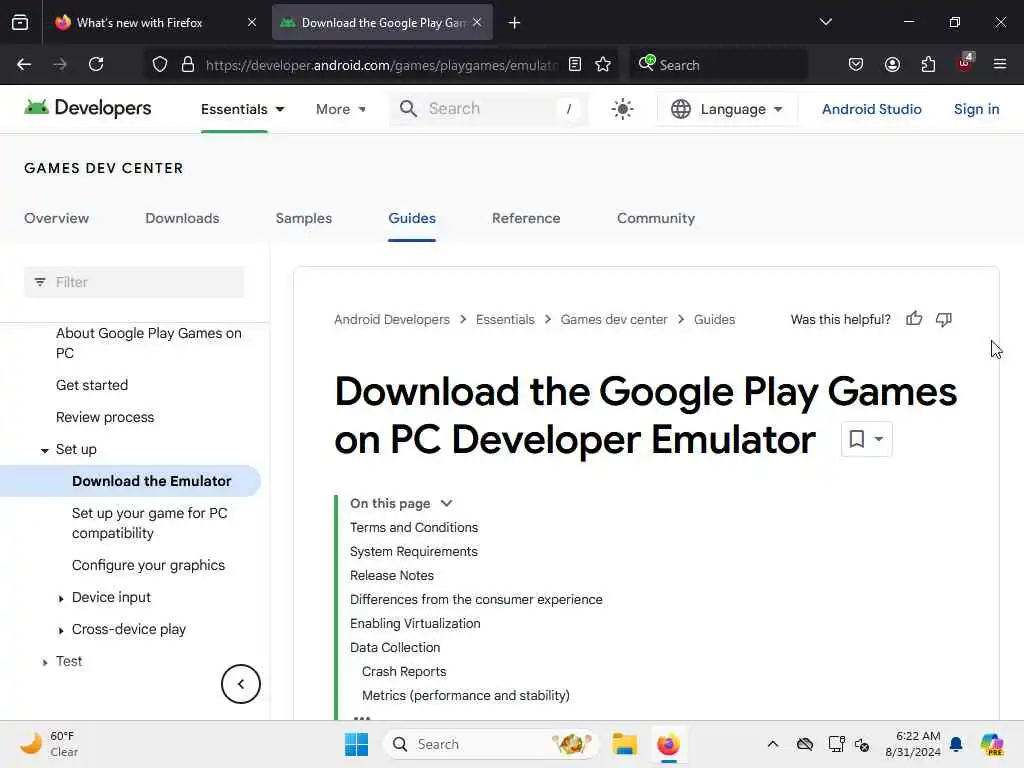The height and width of the screenshot is (768, 1024).
Task: Open Set up your game for PC compatibility
Action: coord(150,523)
